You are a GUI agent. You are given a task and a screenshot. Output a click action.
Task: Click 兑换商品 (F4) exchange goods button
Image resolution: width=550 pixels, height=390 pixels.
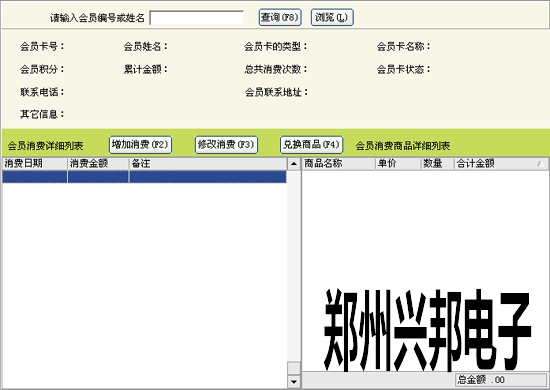click(311, 144)
